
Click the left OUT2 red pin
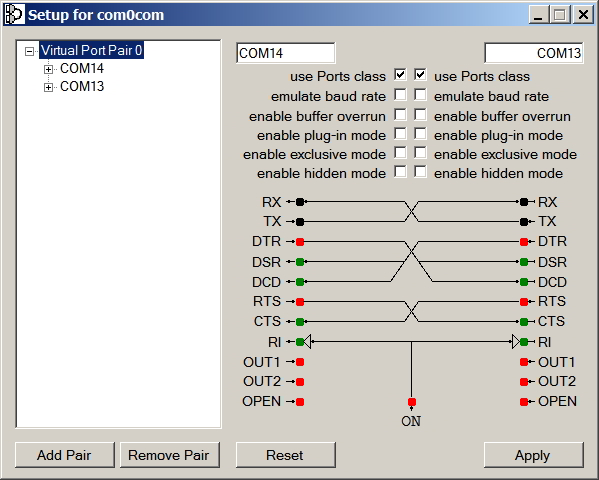point(300,382)
